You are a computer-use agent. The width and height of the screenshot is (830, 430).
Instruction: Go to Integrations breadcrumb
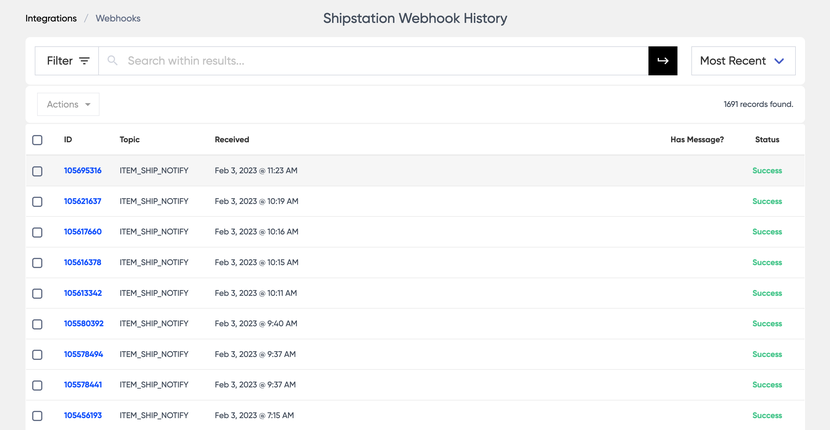point(51,19)
